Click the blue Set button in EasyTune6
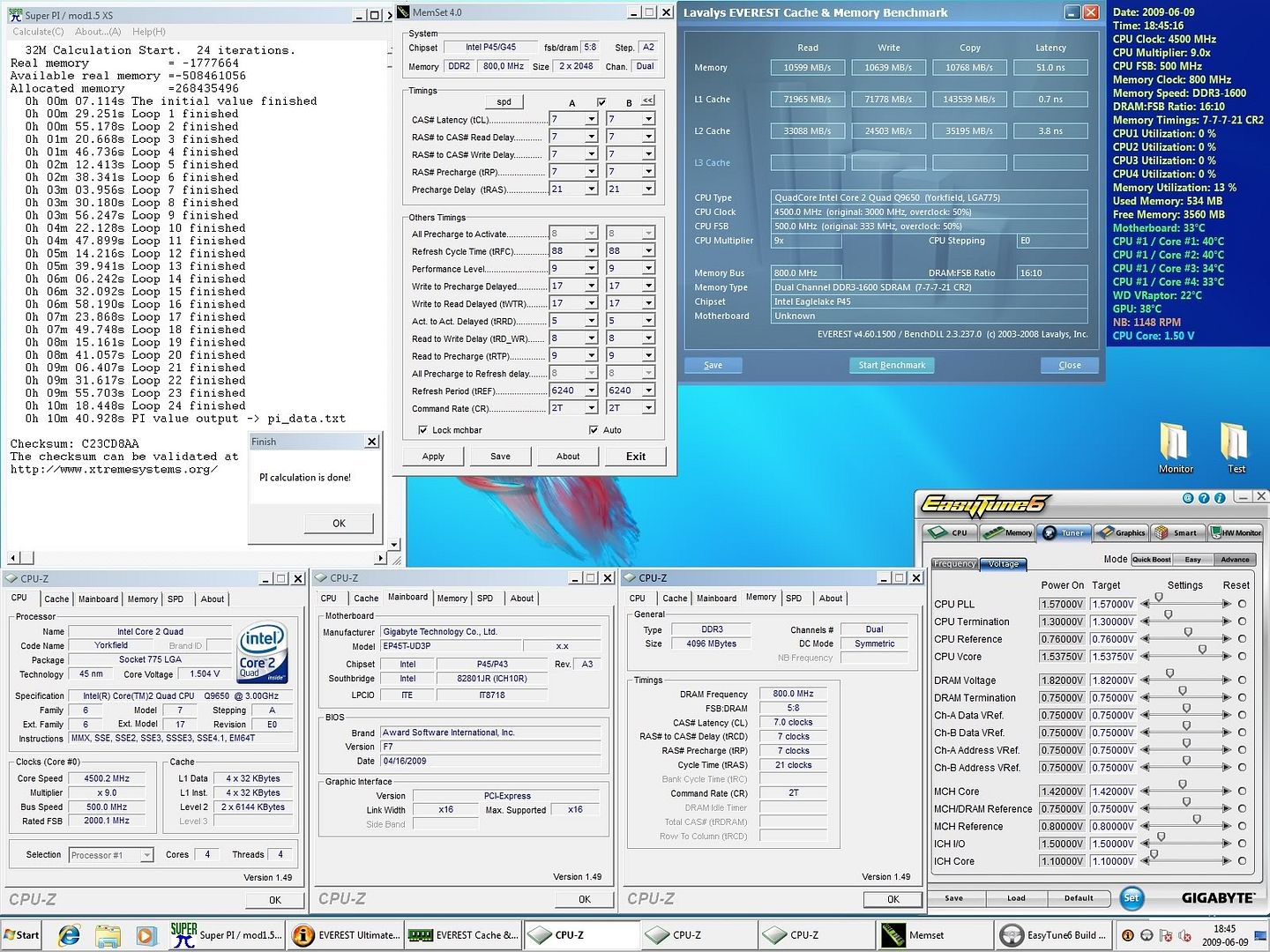 point(1132,898)
